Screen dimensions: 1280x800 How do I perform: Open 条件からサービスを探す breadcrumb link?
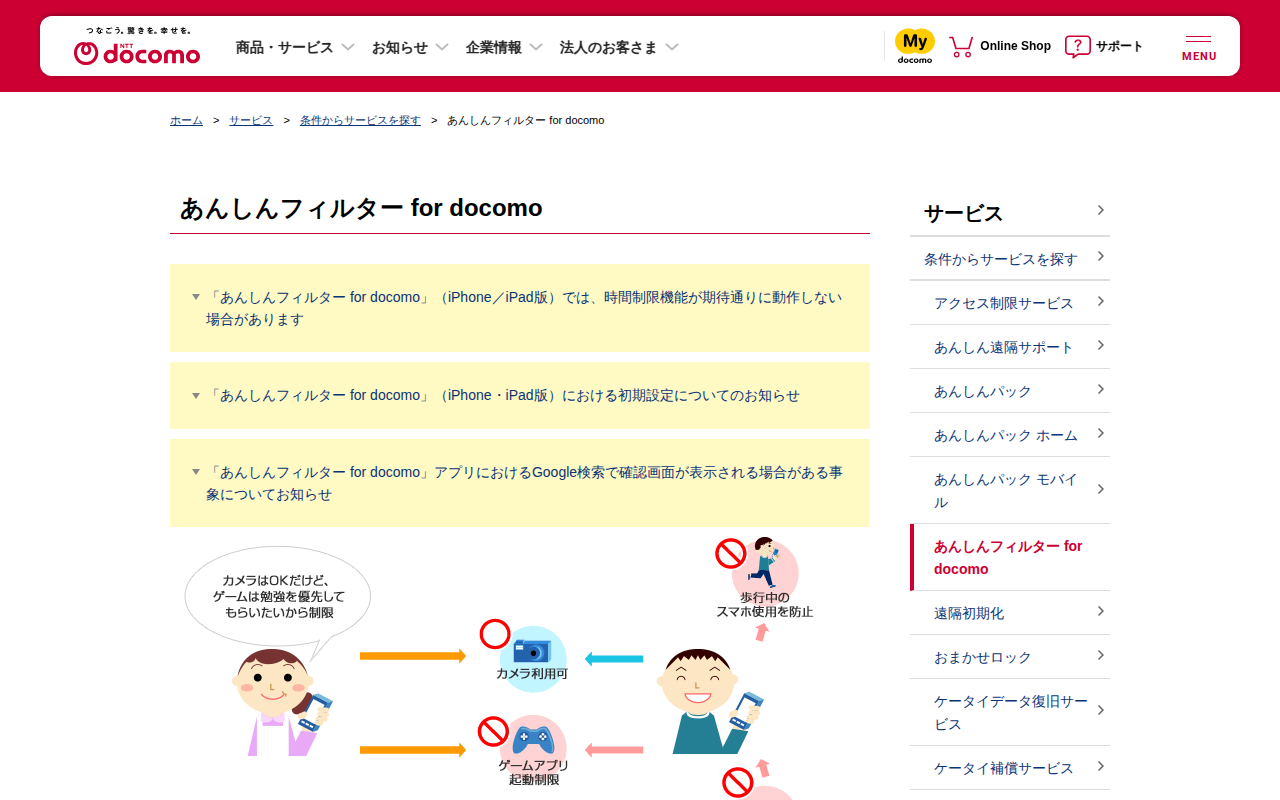click(x=360, y=120)
